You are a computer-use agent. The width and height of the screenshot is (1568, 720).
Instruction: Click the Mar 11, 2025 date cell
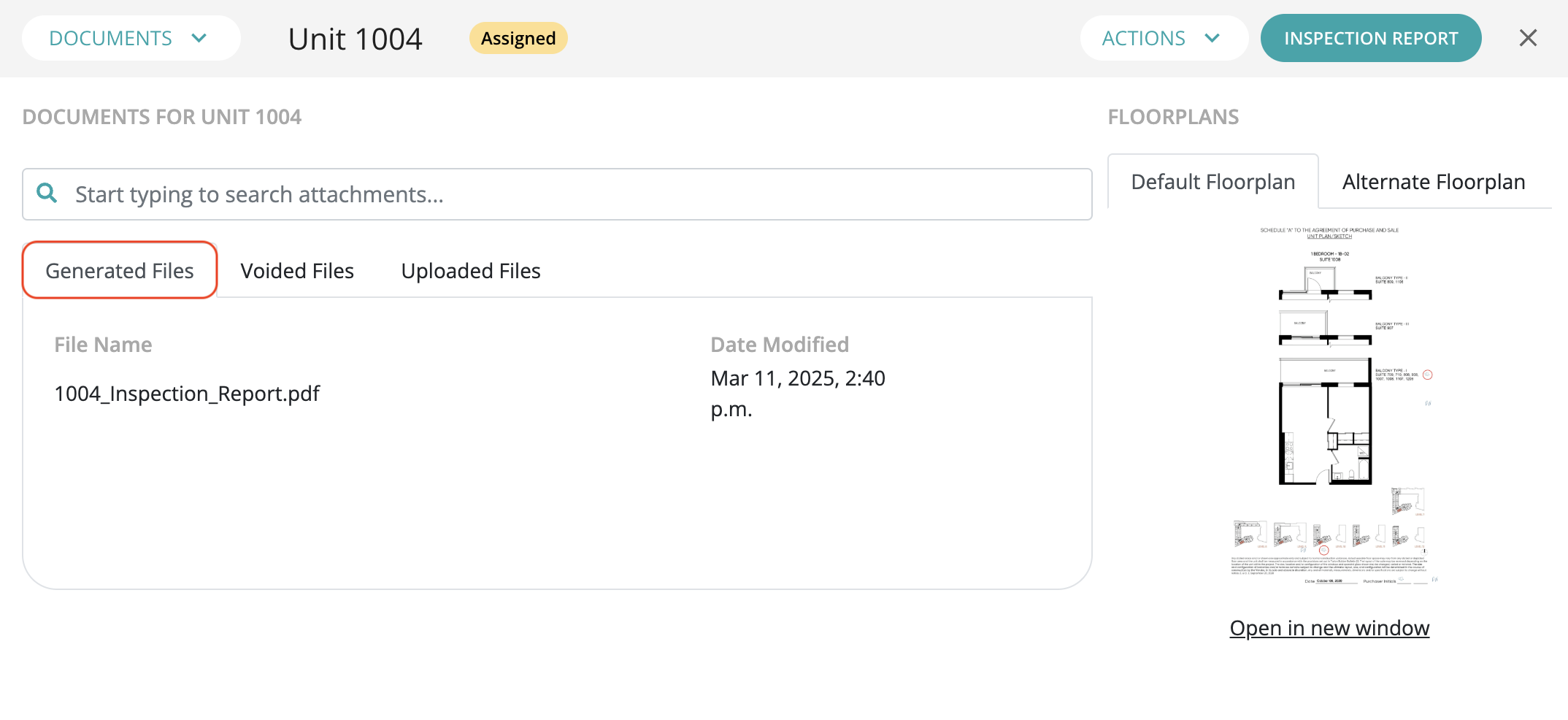[x=798, y=394]
